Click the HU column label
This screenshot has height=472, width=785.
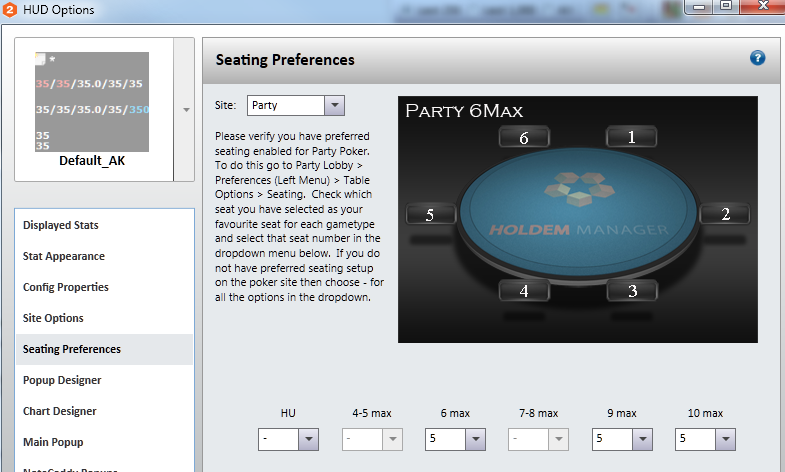[288, 413]
